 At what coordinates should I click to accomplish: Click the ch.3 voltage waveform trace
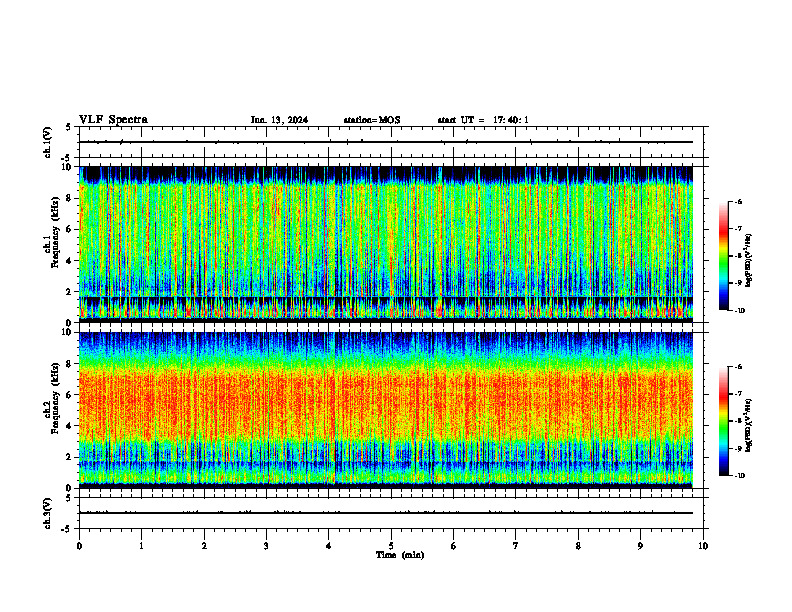386,513
